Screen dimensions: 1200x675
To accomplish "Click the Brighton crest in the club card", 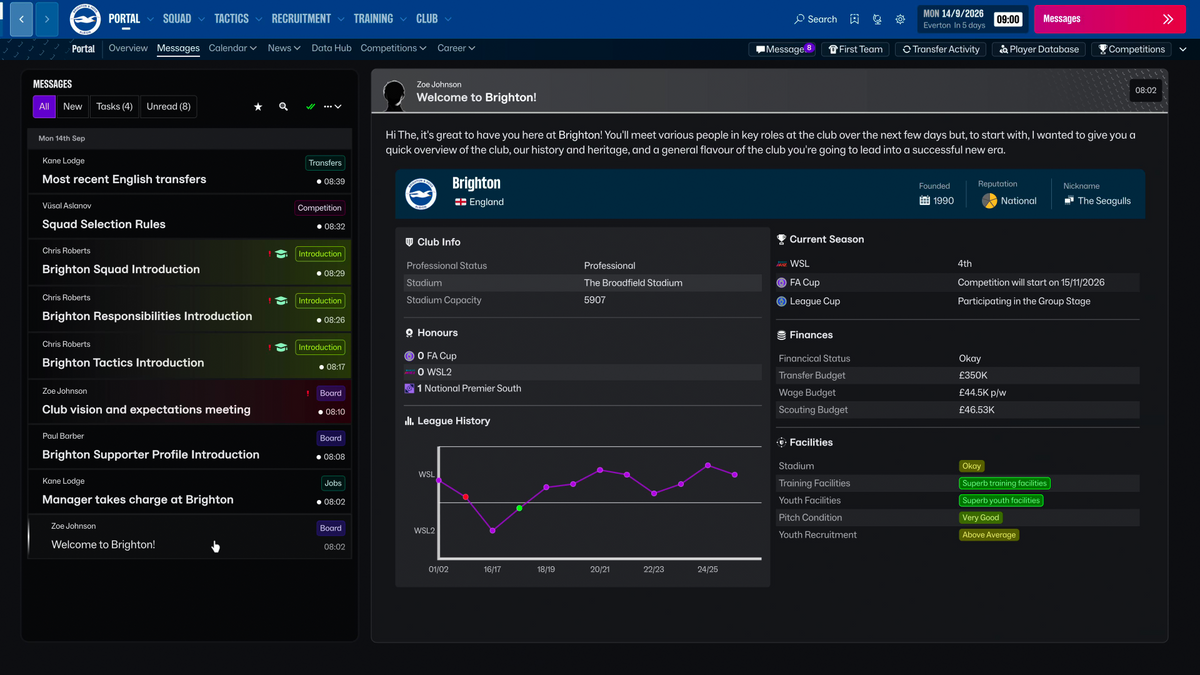I will 421,193.
